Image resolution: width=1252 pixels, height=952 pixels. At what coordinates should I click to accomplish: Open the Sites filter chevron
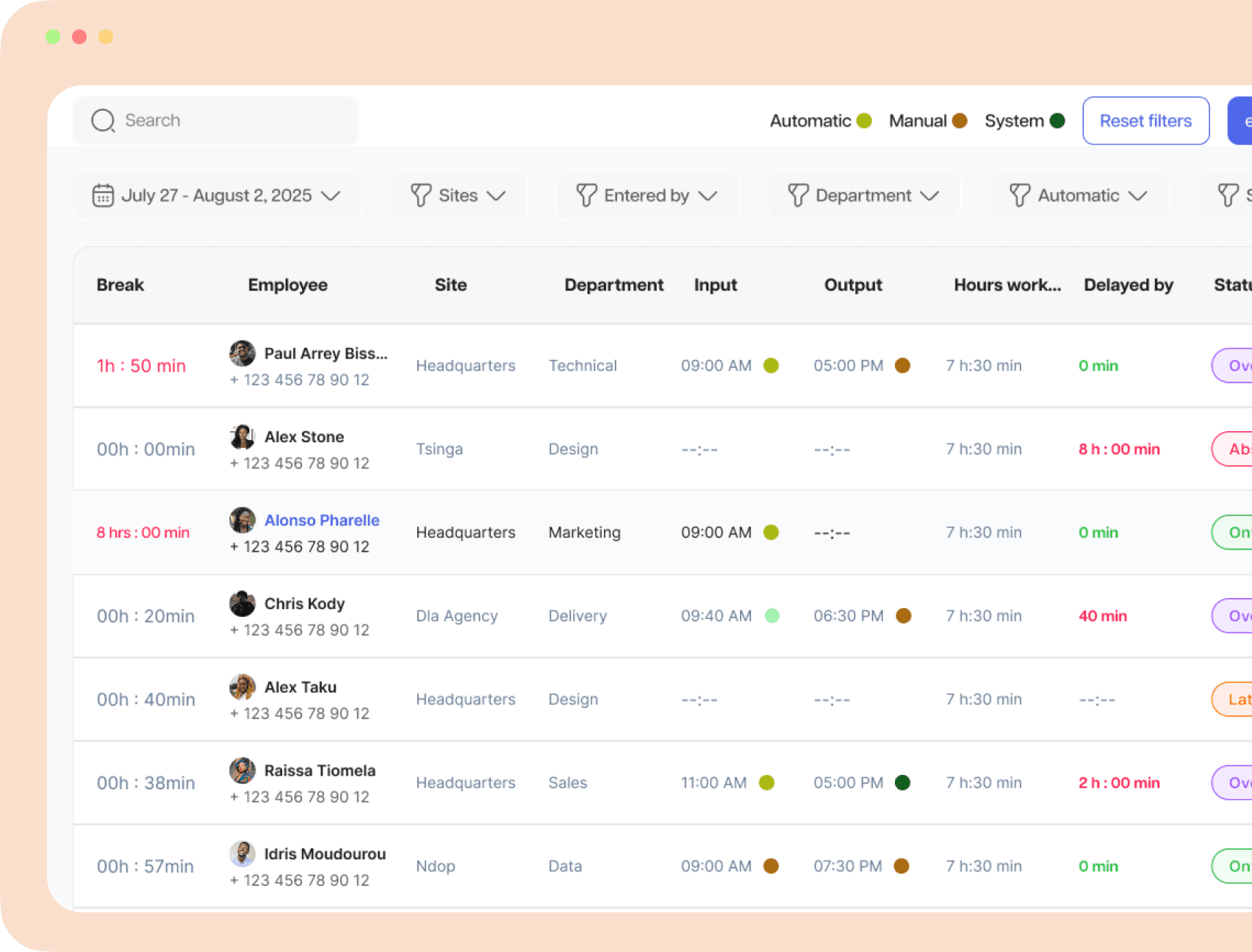(497, 195)
